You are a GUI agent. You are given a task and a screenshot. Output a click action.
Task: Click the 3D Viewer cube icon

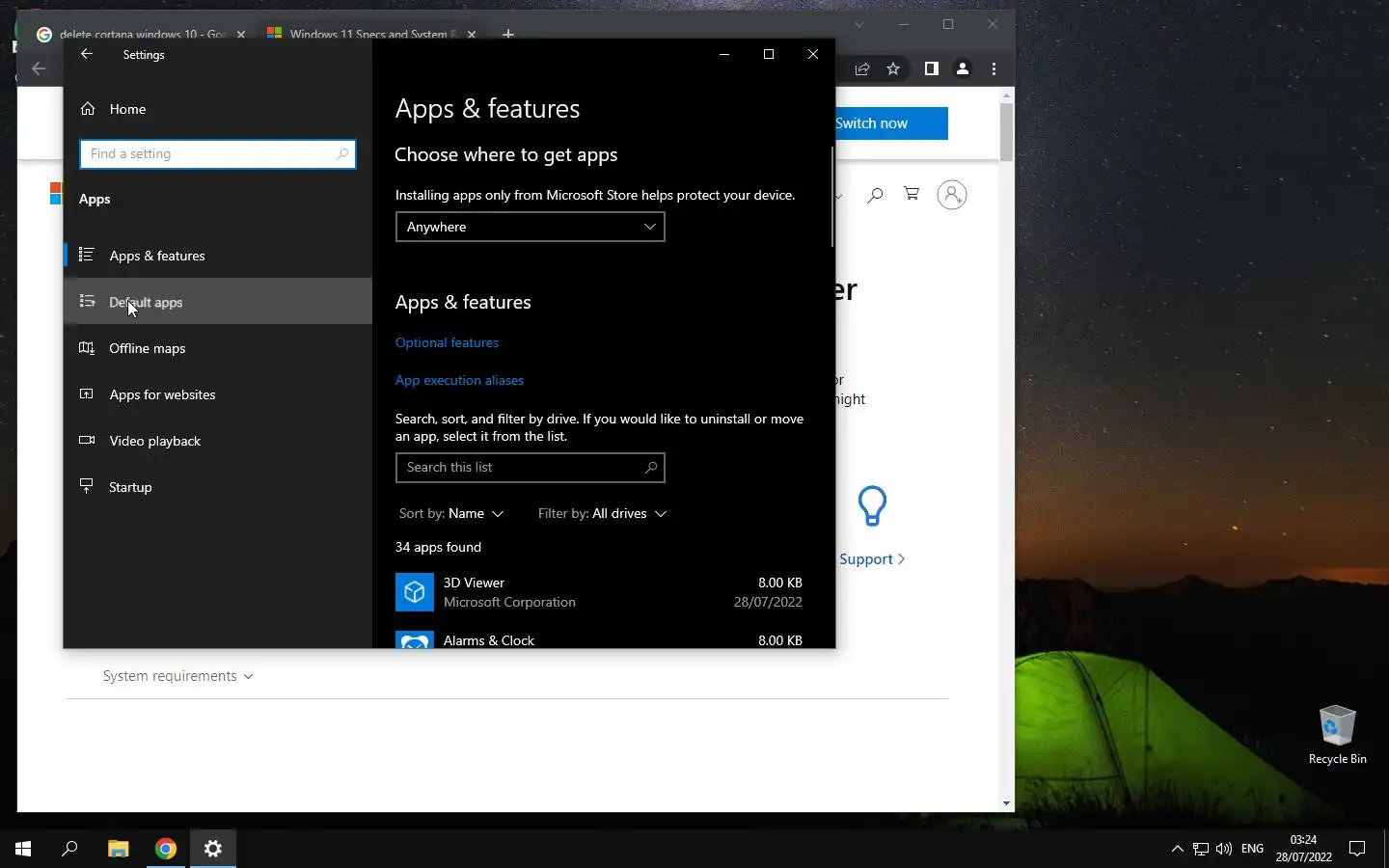point(415,592)
